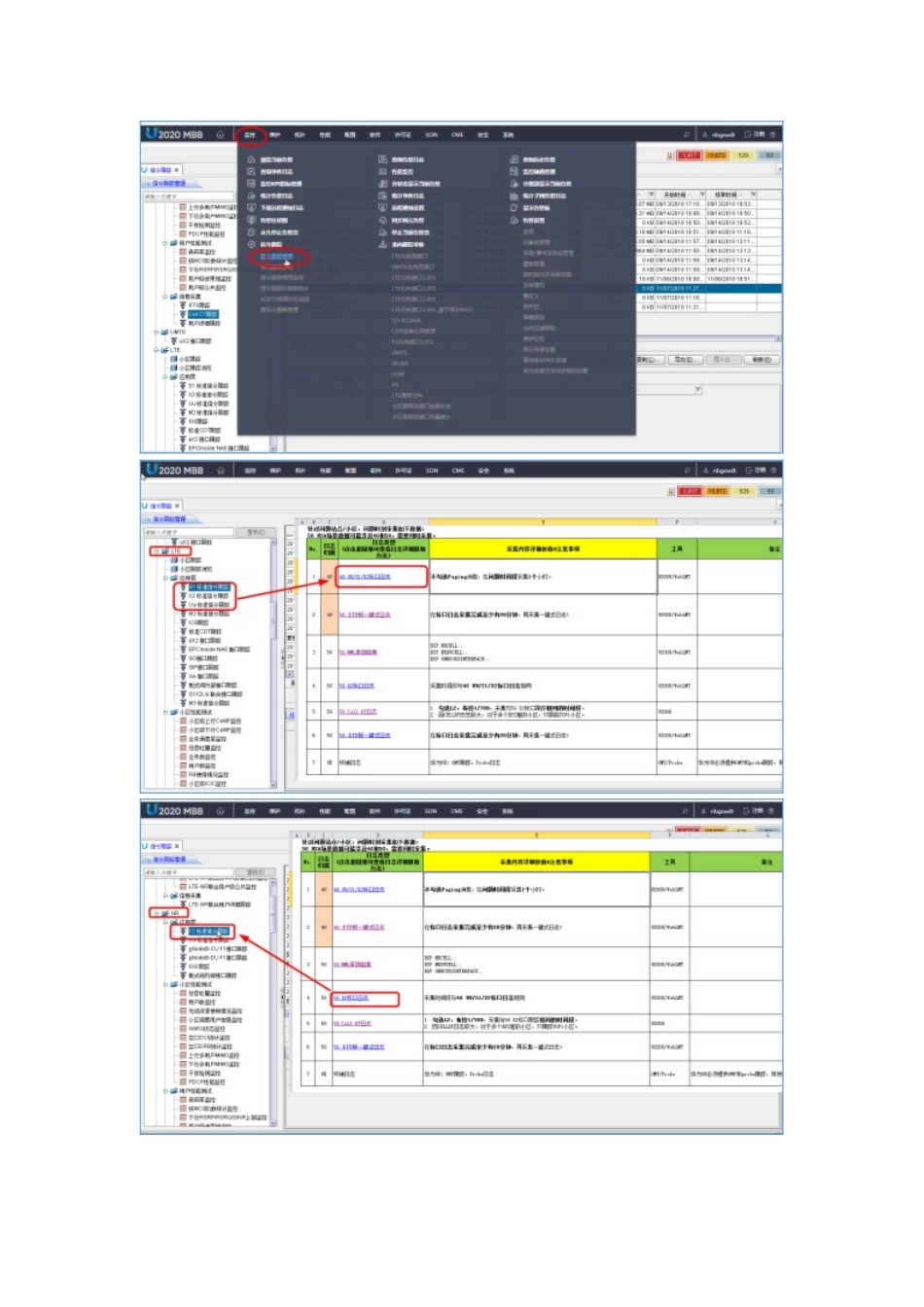The height and width of the screenshot is (1307, 924).
Task: Click the tree panel vertical scrollbar in the middle screenshot
Action: tap(273, 661)
